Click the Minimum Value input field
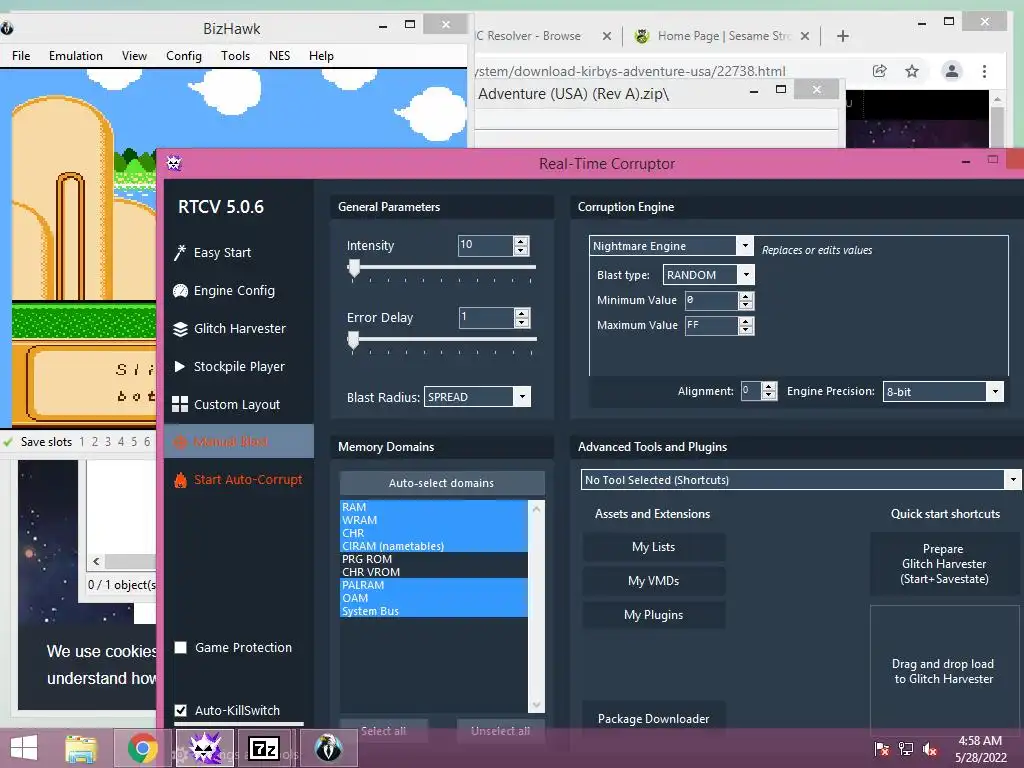1024x768 pixels. (711, 300)
